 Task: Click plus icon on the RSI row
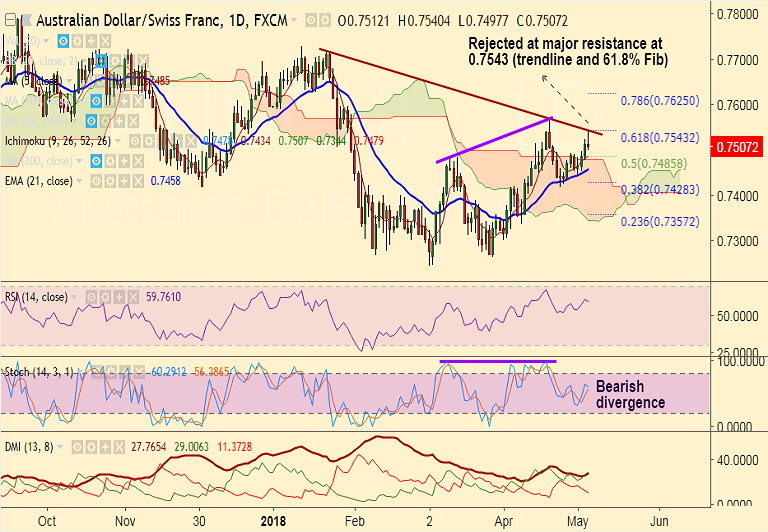[120, 297]
